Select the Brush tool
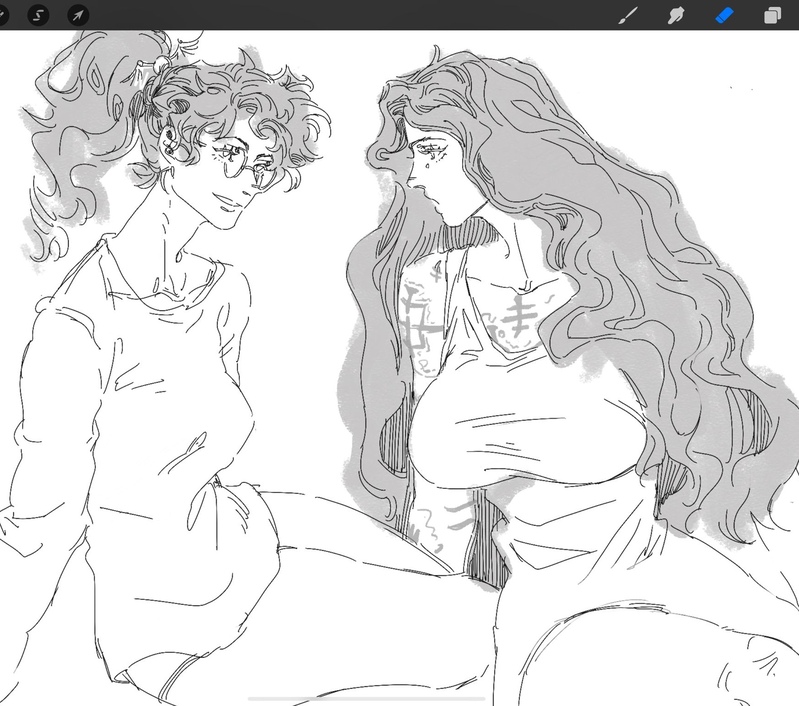Screen dimensions: 799x706 (x=628, y=15)
